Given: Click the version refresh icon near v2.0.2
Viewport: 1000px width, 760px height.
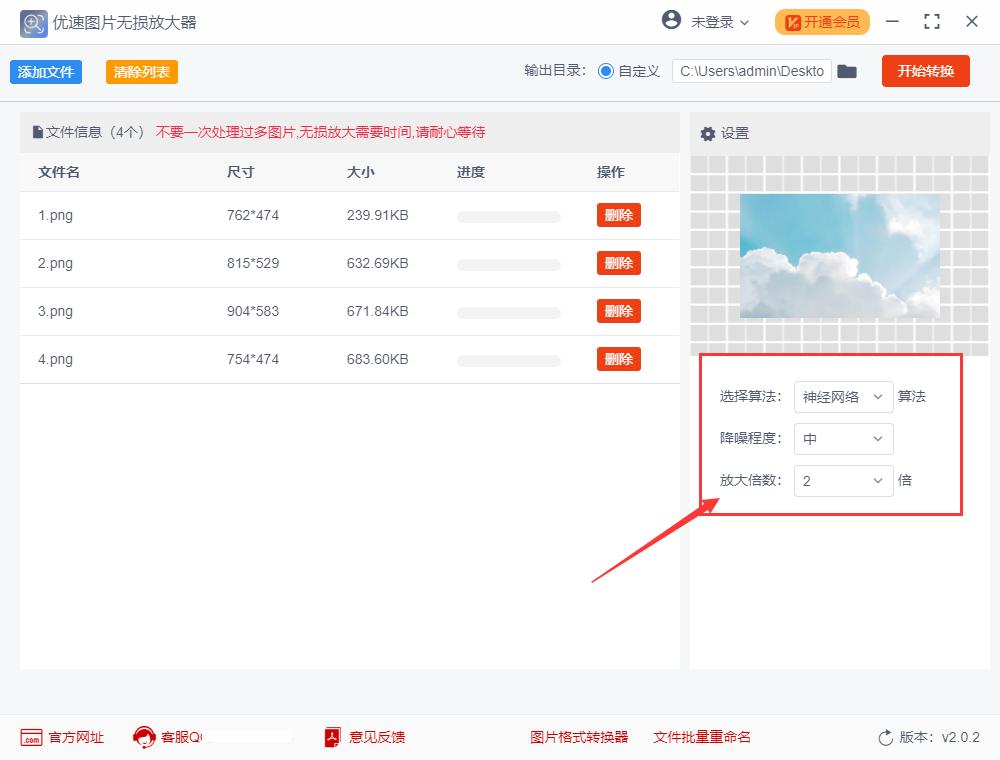Looking at the screenshot, I should click(x=884, y=737).
